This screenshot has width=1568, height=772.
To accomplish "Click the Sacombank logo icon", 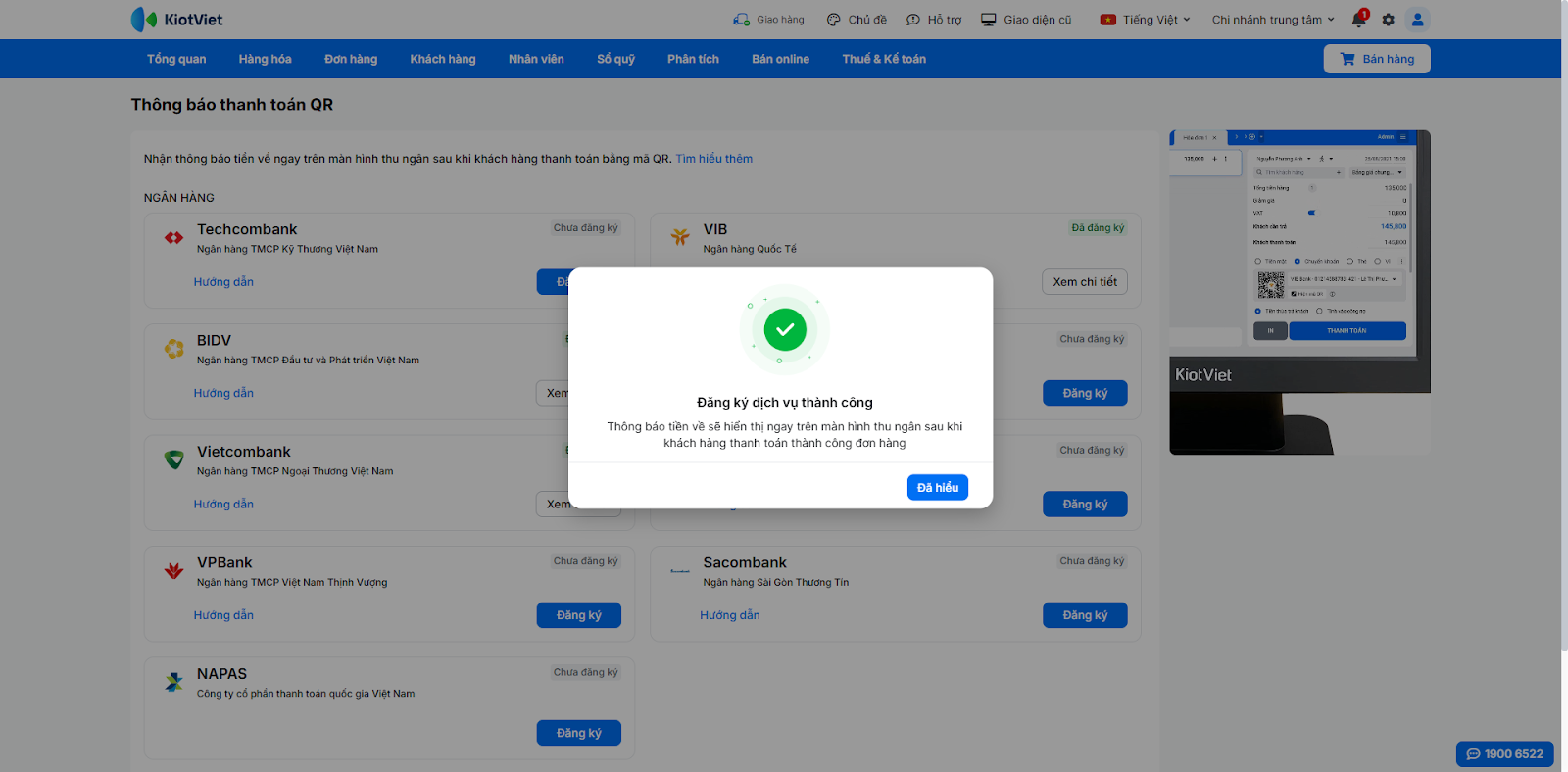I will point(680,570).
